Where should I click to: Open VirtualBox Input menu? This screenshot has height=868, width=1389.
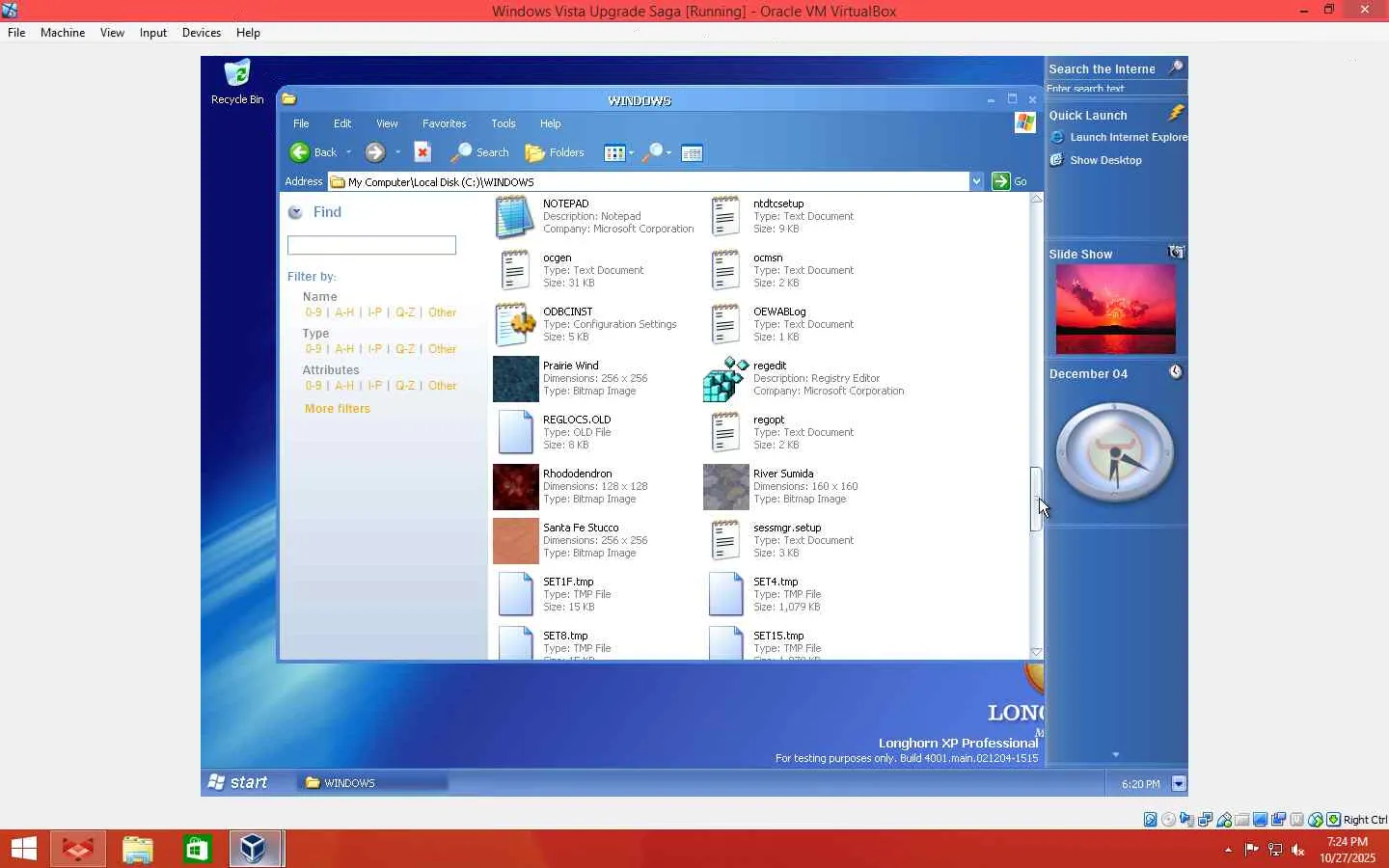153,33
